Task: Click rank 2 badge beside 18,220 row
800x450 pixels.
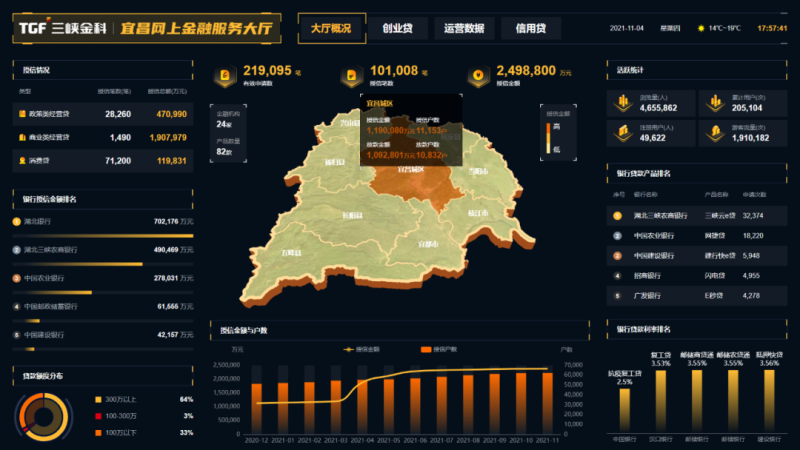Action: pyautogui.click(x=617, y=236)
